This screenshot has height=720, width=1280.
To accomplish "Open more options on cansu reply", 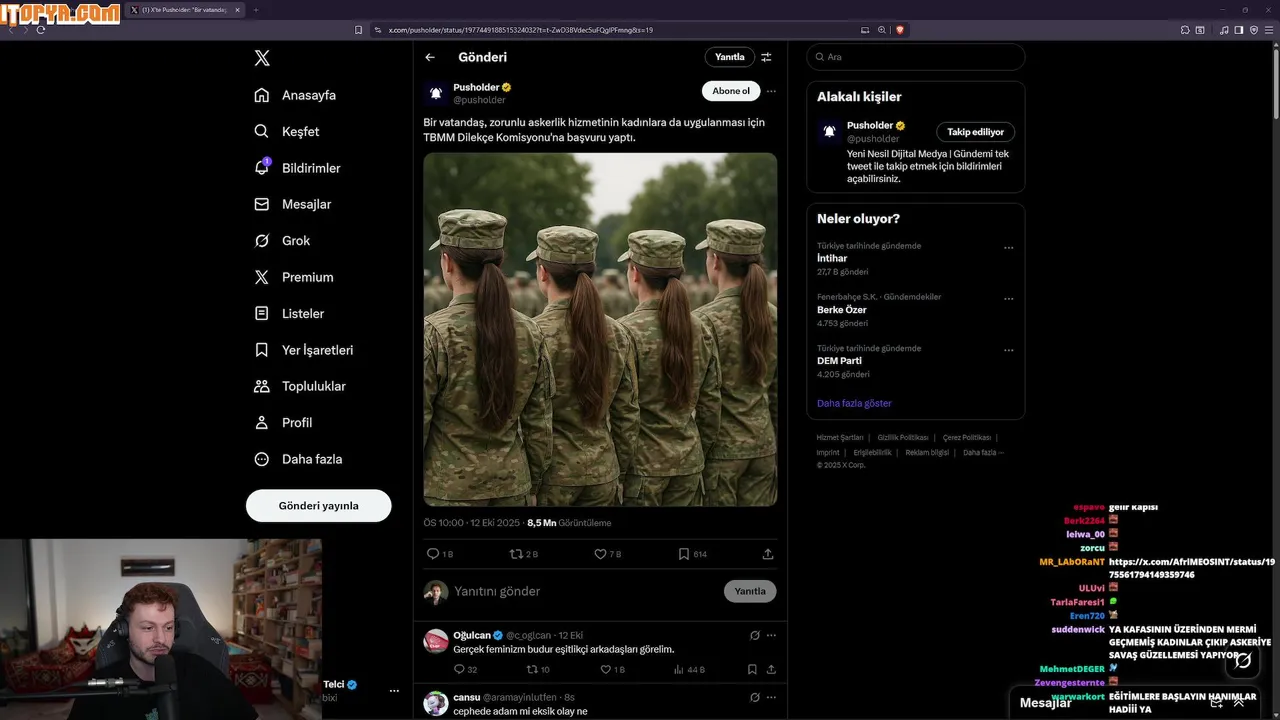I will 771,697.
